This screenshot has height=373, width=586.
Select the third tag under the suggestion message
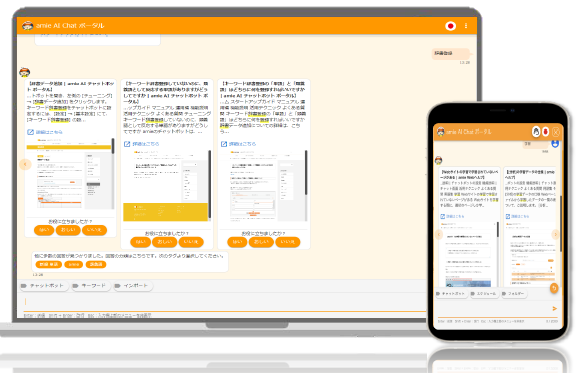pyautogui.click(x=96, y=264)
